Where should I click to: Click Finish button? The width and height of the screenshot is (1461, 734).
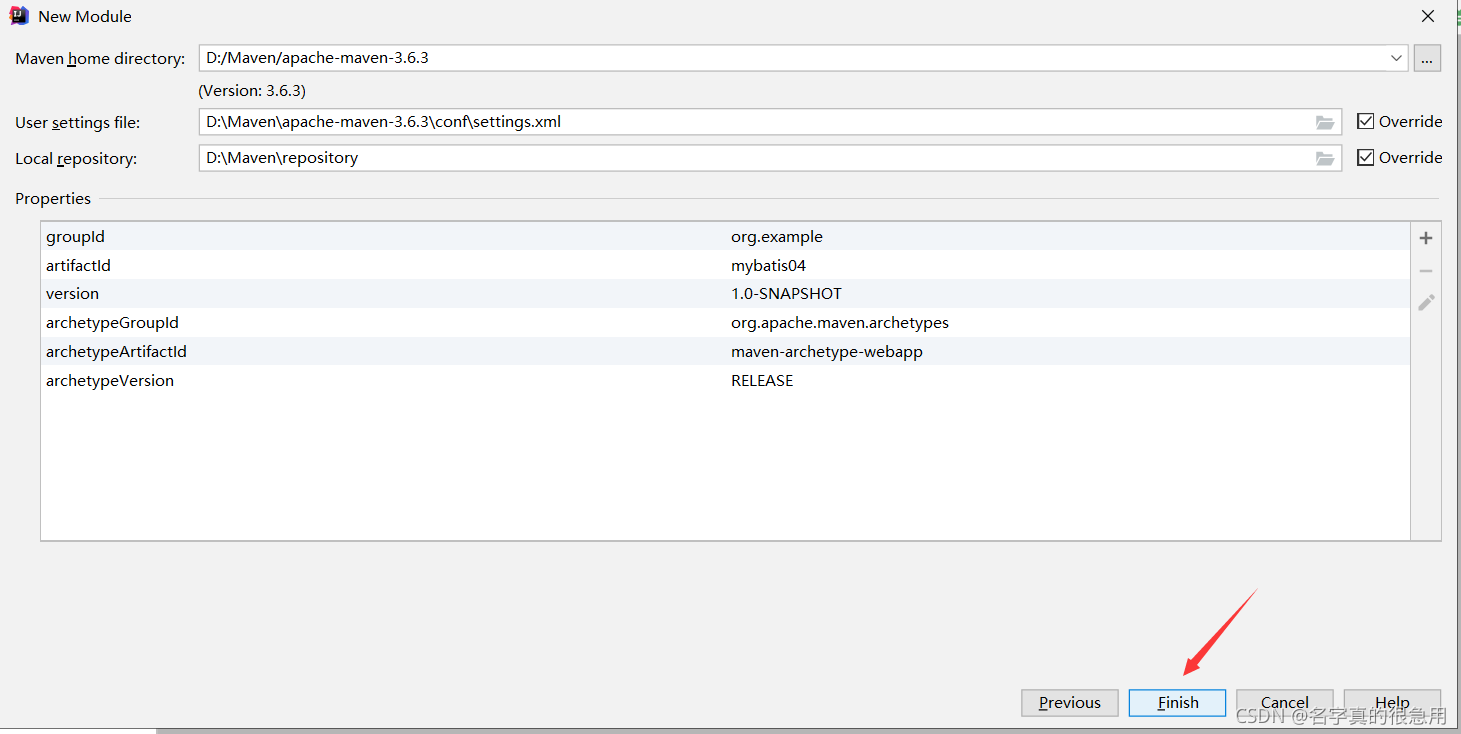click(1177, 703)
